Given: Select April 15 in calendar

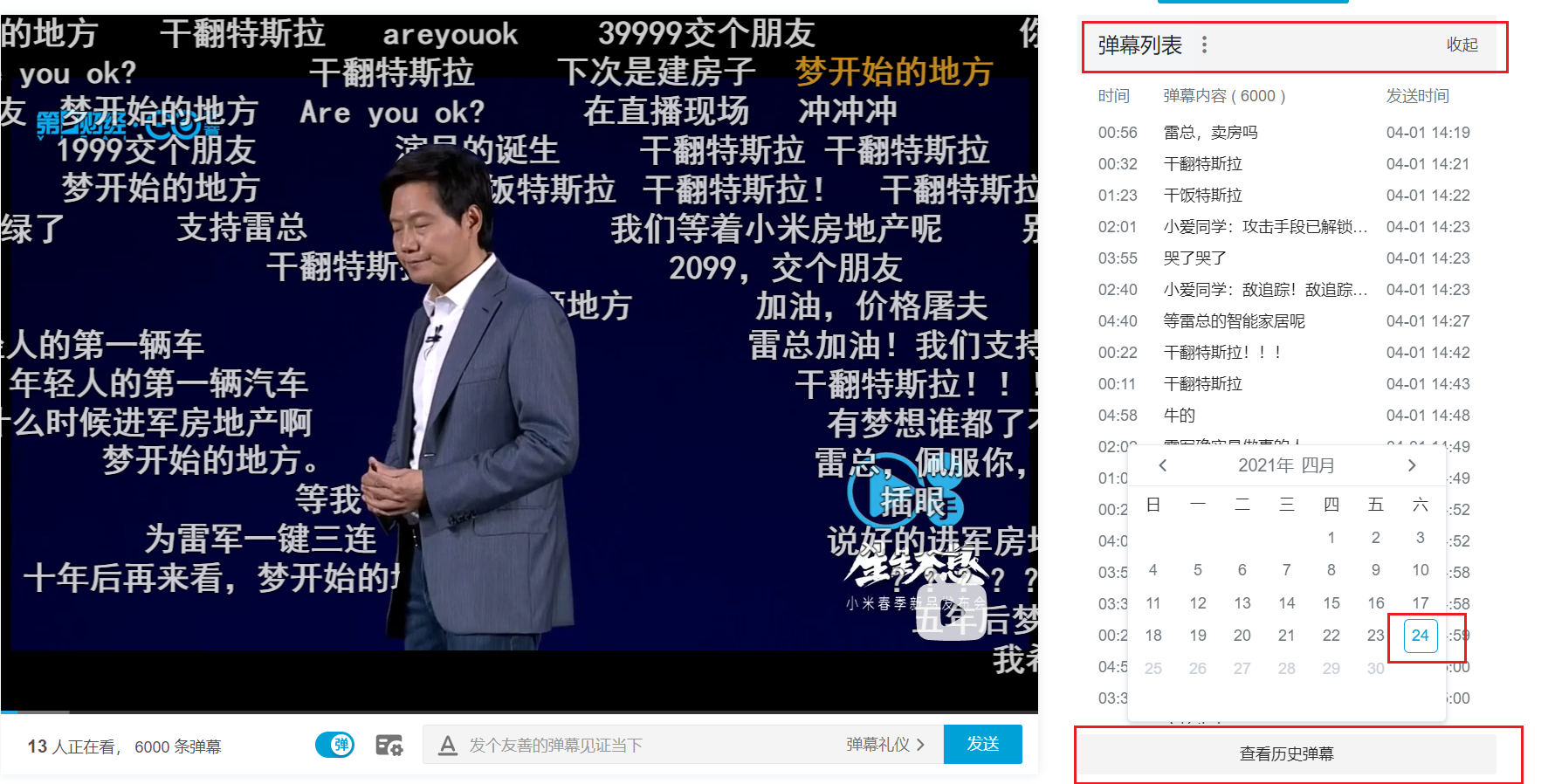Looking at the screenshot, I should click(1331, 603).
